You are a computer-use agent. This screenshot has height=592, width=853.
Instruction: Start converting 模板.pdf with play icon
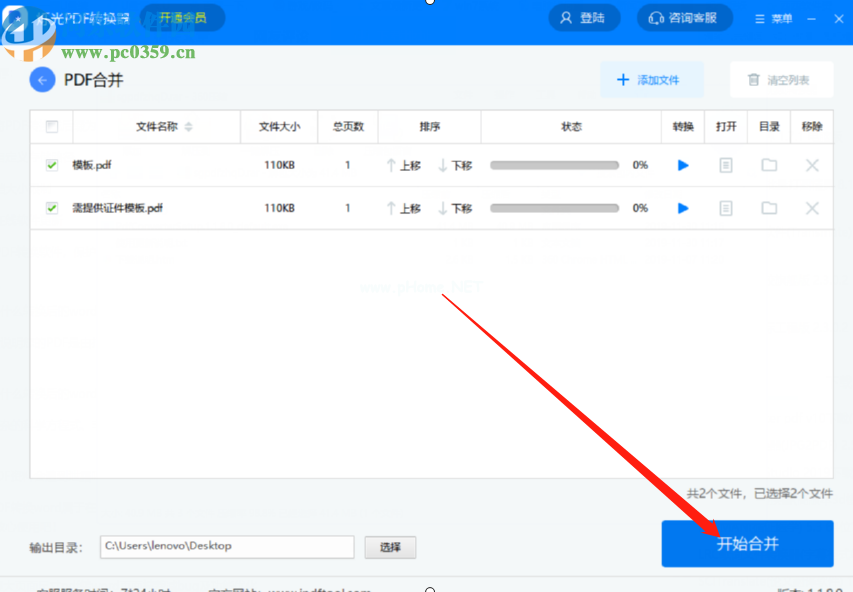[683, 165]
